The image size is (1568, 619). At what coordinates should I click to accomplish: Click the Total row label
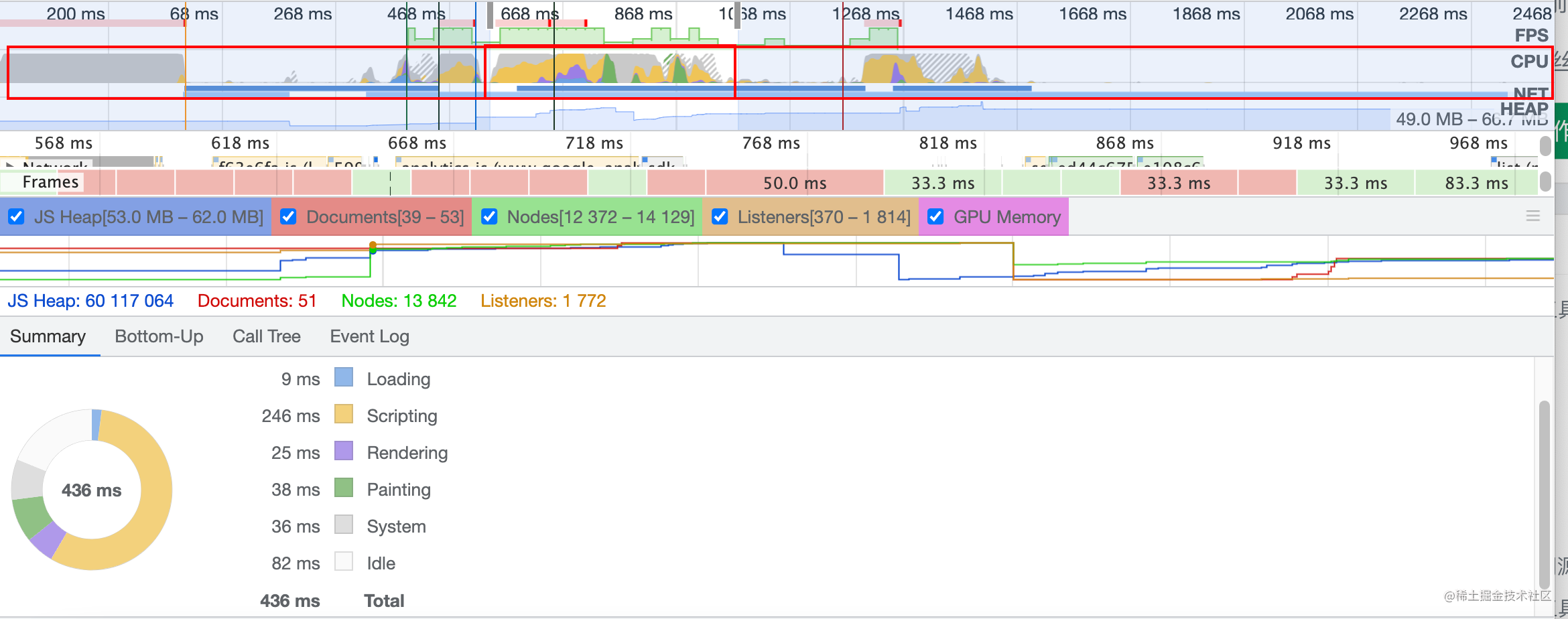[384, 601]
